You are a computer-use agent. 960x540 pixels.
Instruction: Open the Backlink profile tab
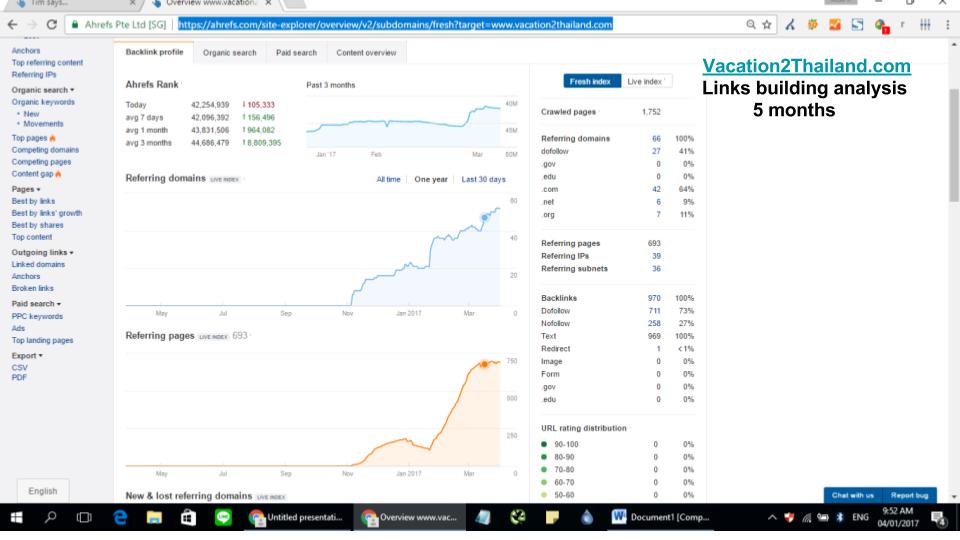click(x=154, y=52)
